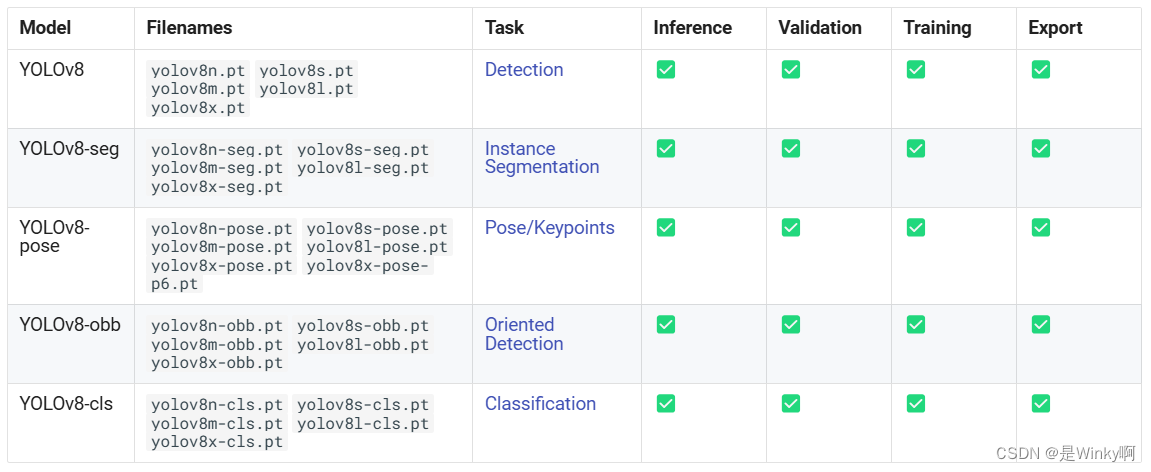Follow the Pose/Keypoints link
The width and height of the screenshot is (1151, 472).
(549, 228)
